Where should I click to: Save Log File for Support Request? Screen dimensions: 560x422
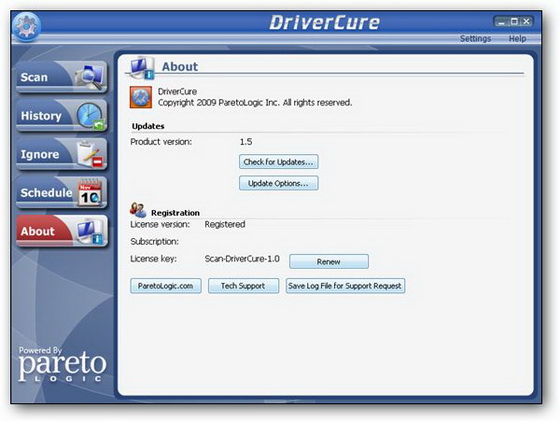[345, 286]
